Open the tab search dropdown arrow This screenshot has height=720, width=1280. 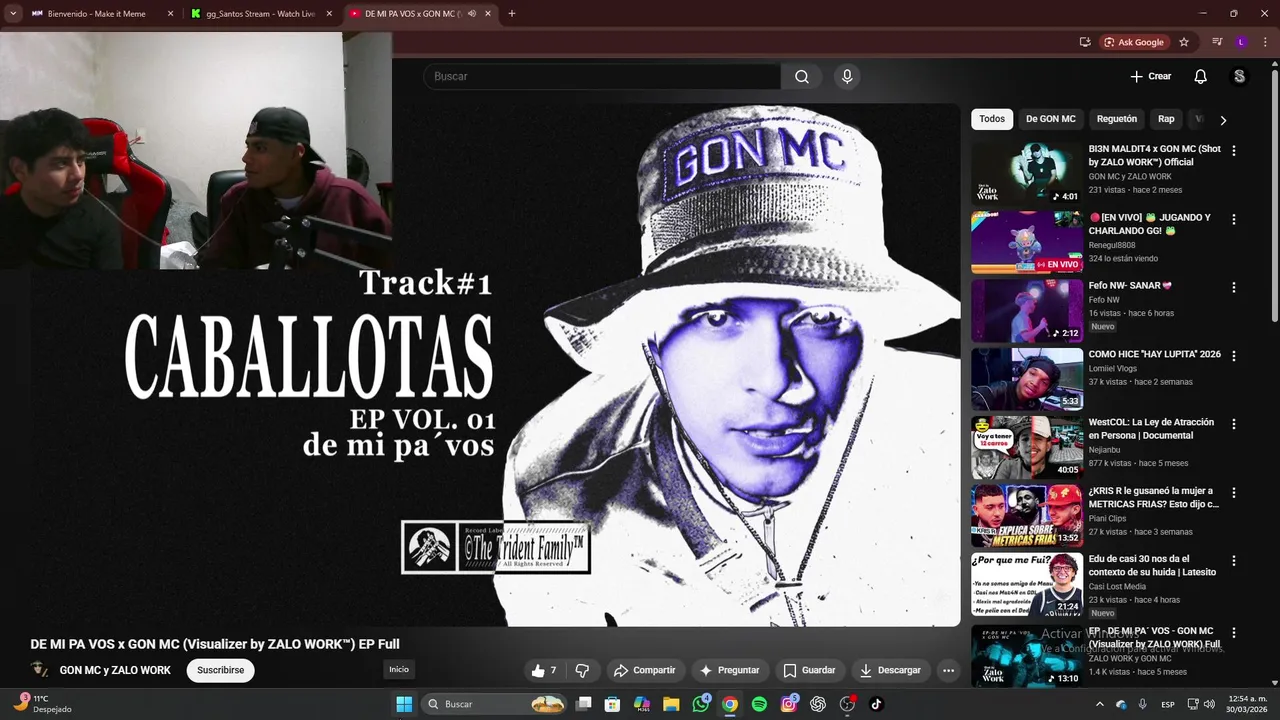pos(13,14)
